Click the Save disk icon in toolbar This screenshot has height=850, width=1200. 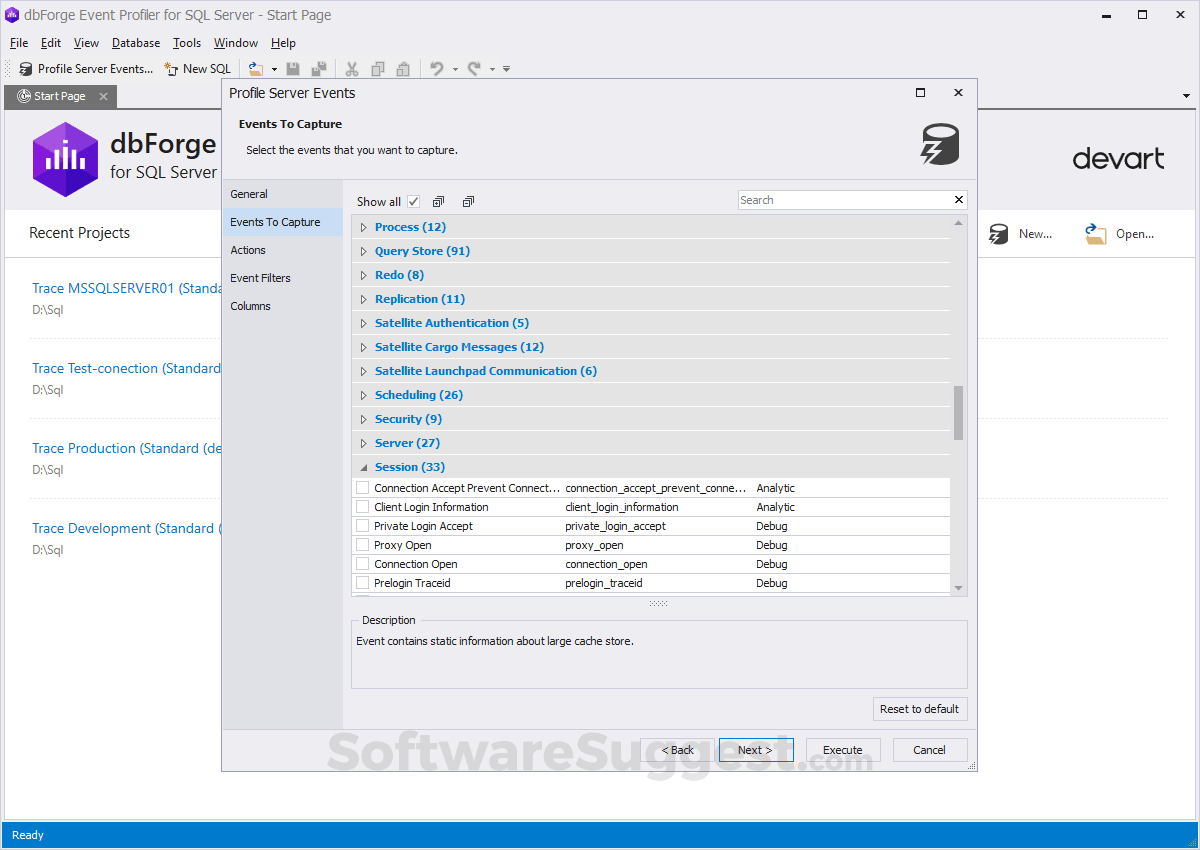293,69
